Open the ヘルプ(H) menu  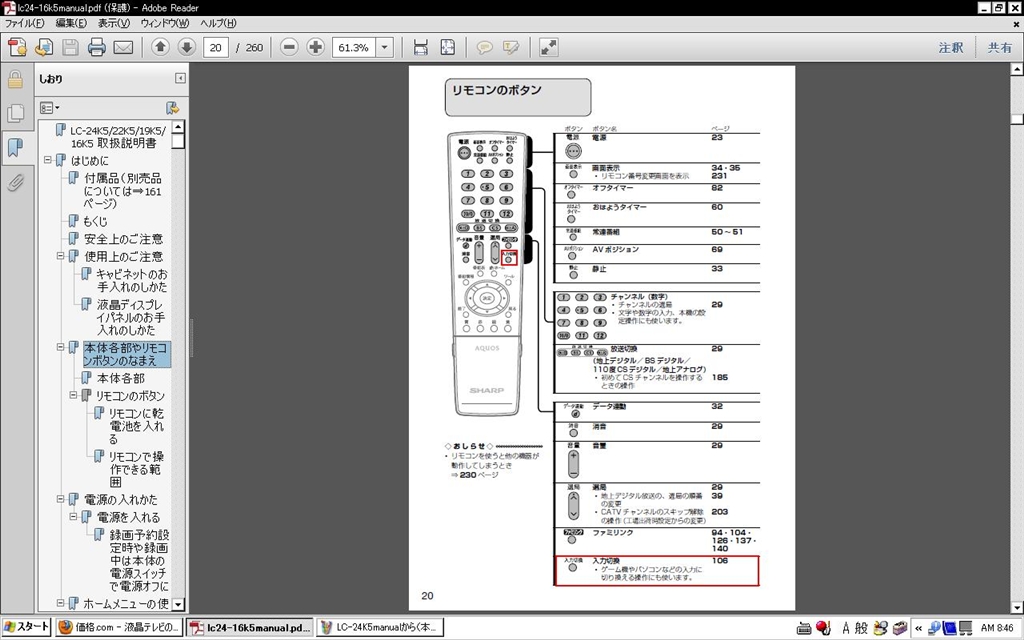coord(217,24)
